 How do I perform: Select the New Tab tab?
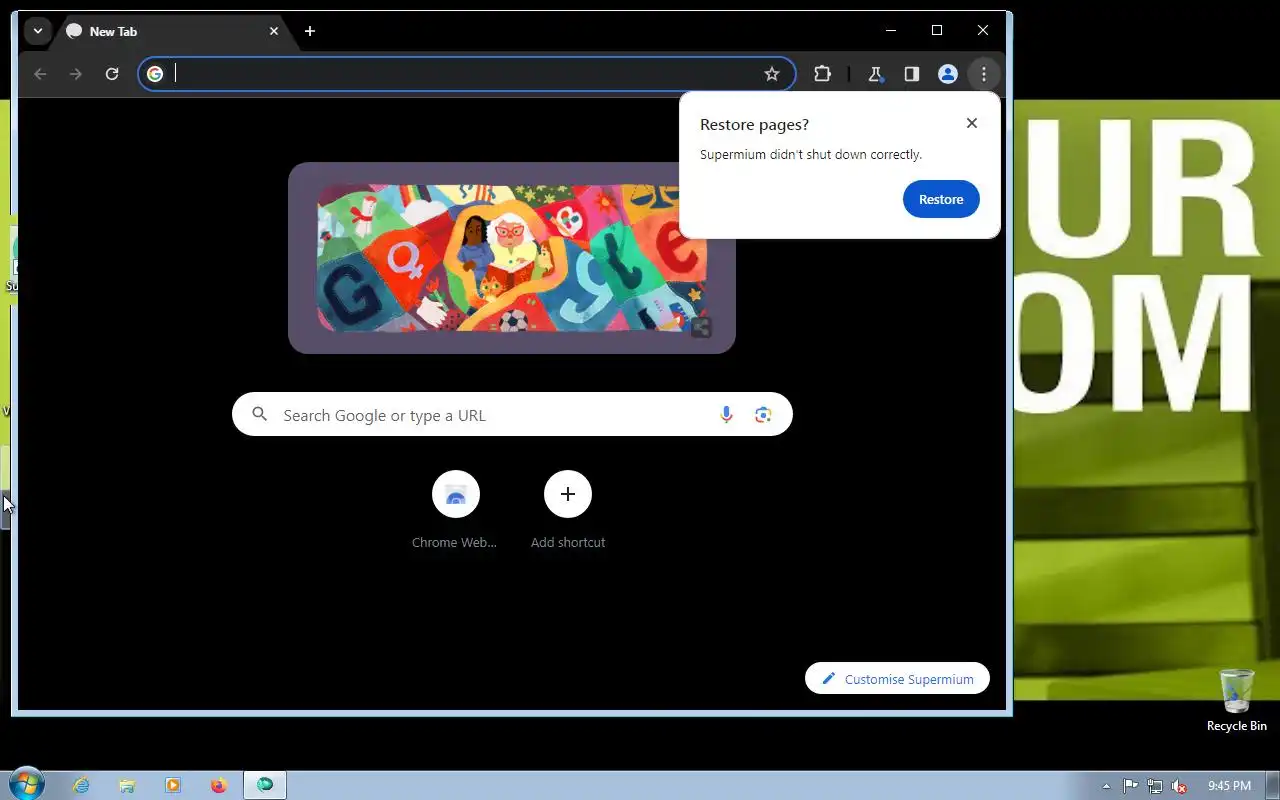(x=172, y=31)
